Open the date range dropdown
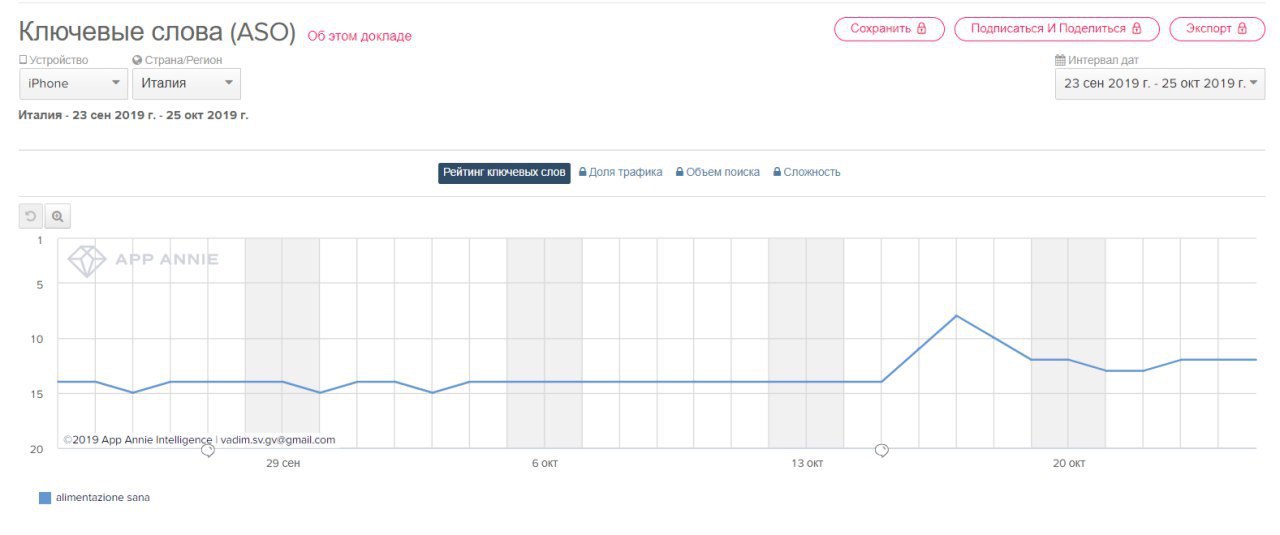The height and width of the screenshot is (535, 1280). click(1159, 83)
